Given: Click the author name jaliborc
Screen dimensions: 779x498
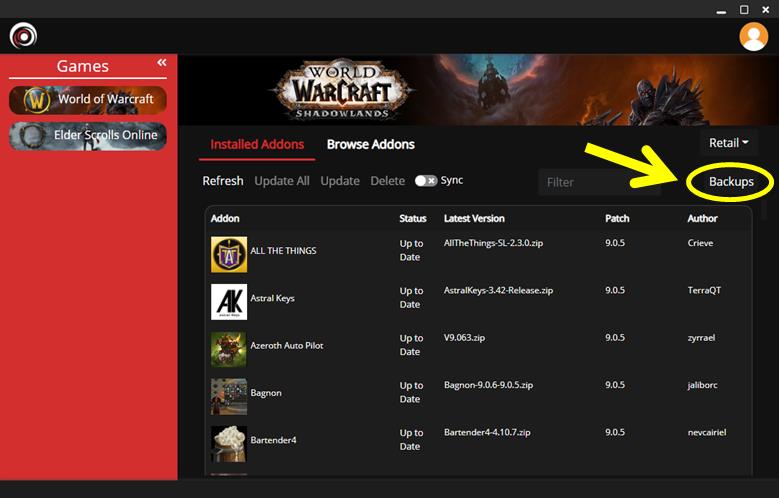Looking at the screenshot, I should 702,385.
